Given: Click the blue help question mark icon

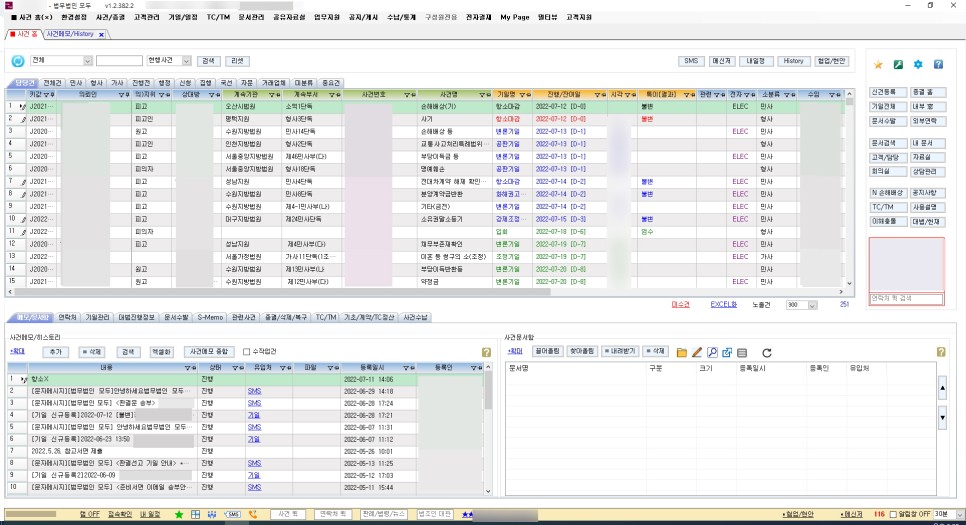Looking at the screenshot, I should (938, 64).
